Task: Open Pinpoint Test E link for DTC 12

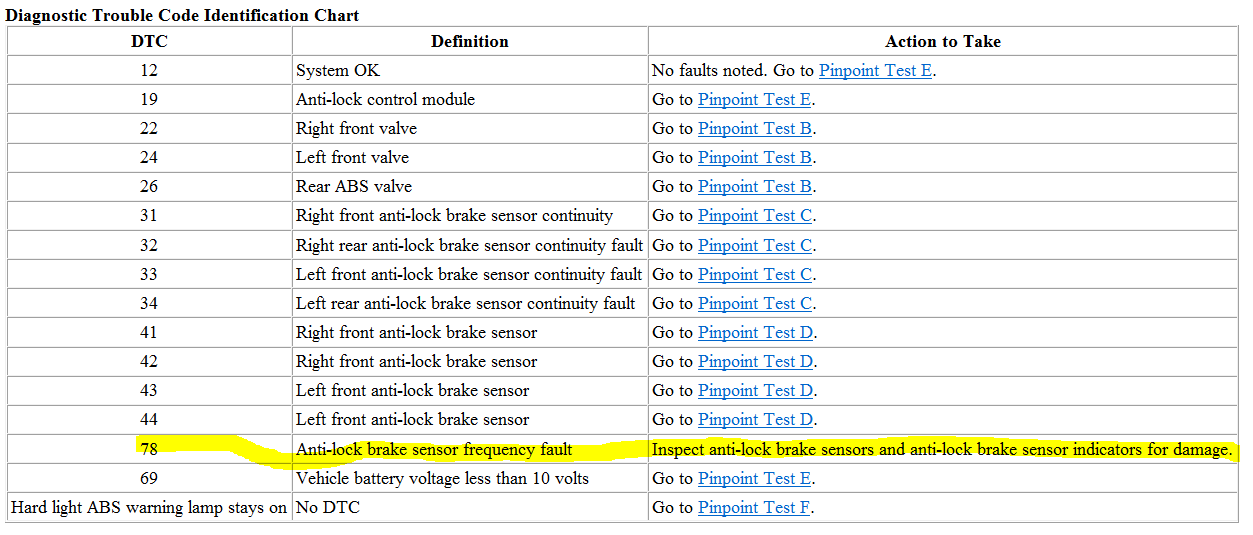Action: 875,70
